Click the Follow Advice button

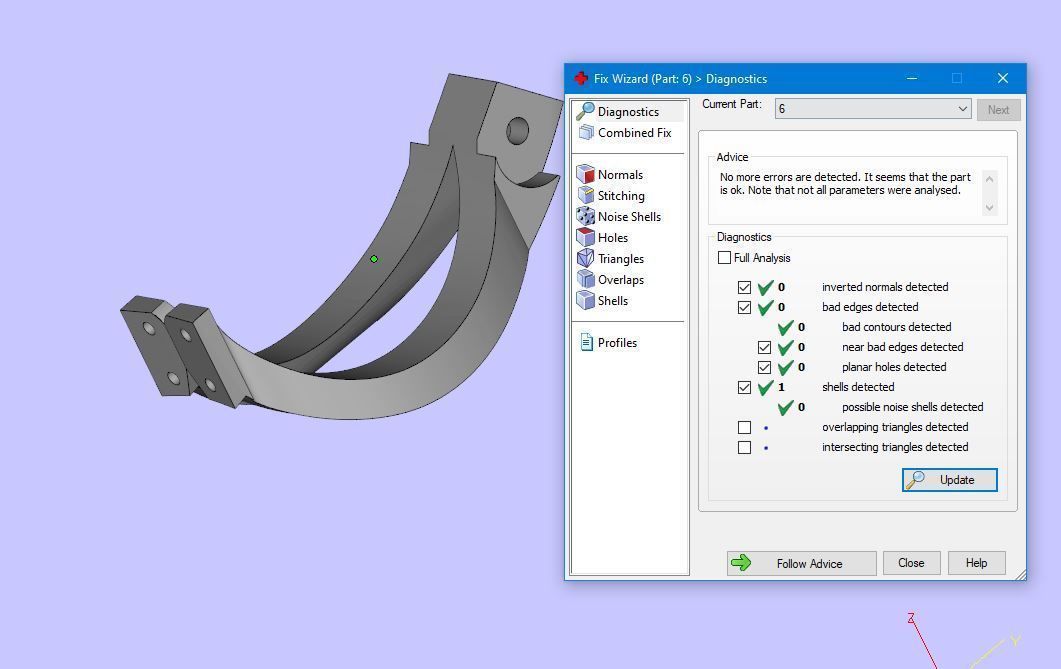coord(801,563)
